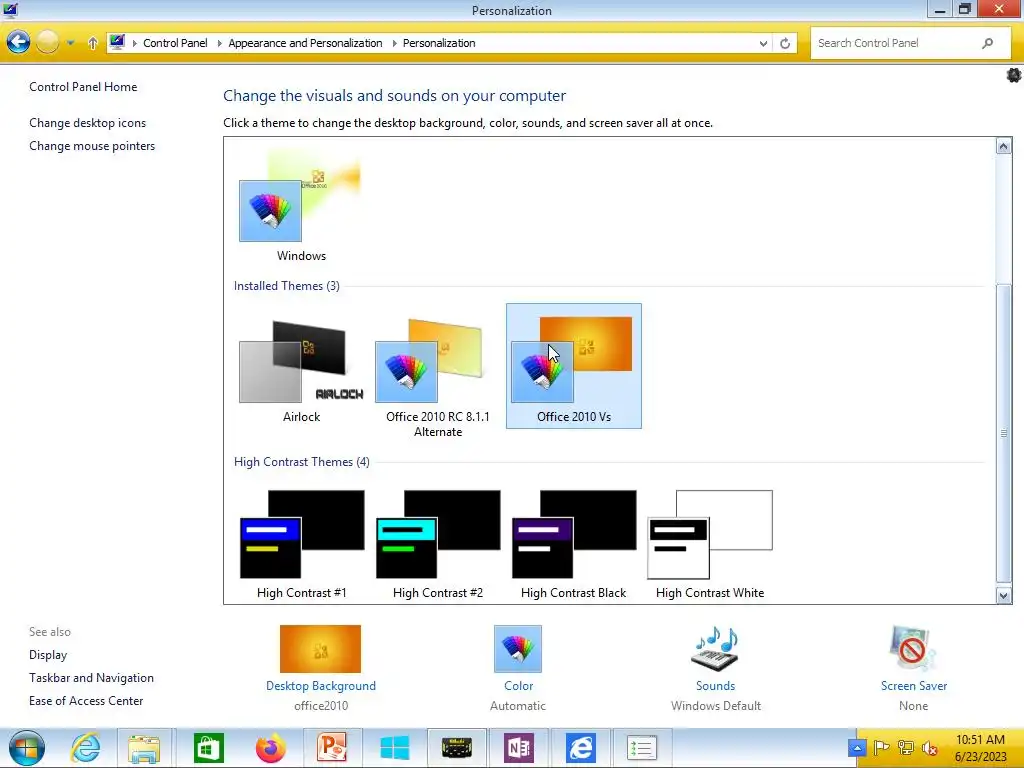Open the recent locations dropdown arrow
Image resolution: width=1024 pixels, height=768 pixels.
(x=70, y=43)
